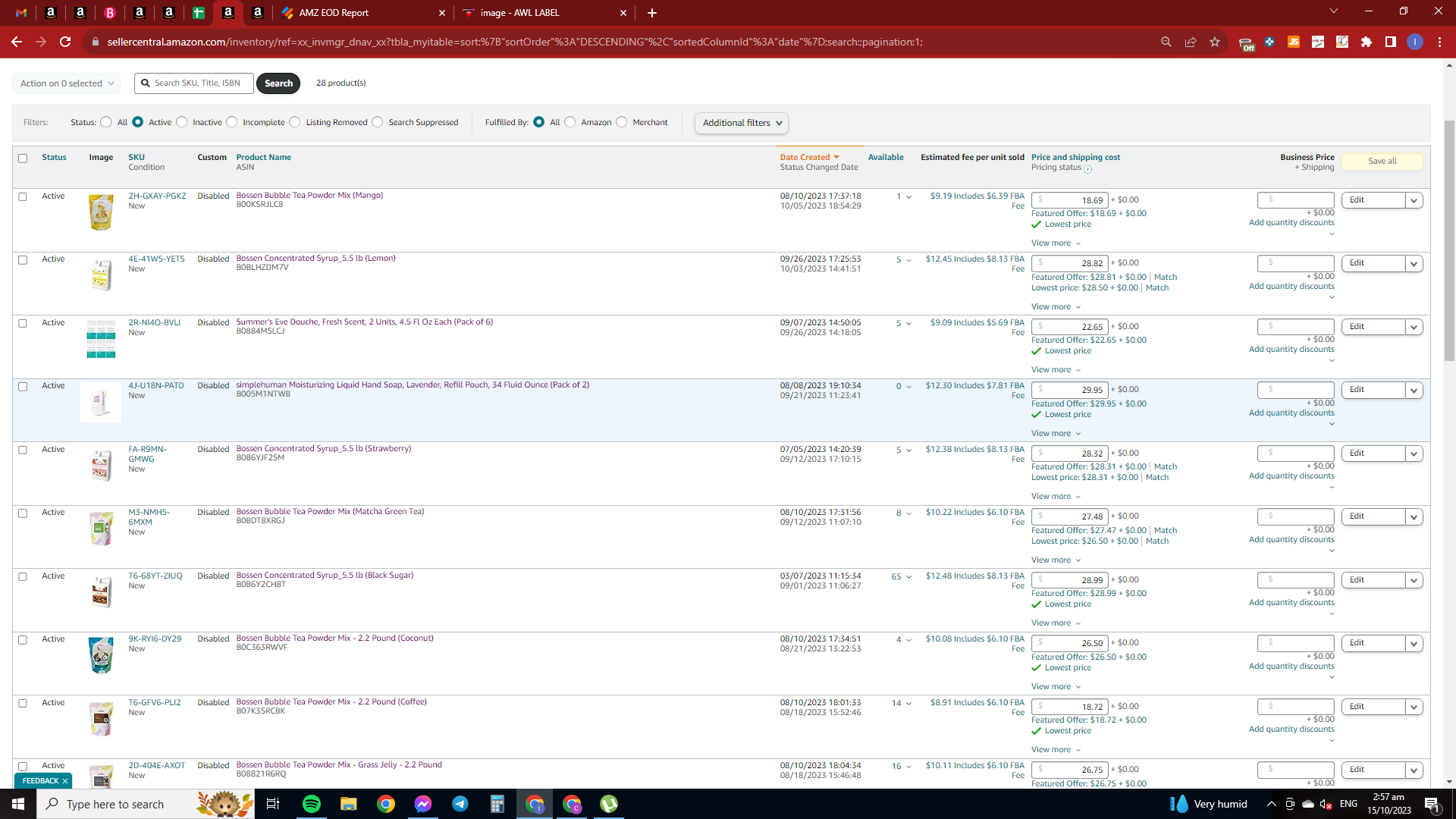The image size is (1456, 819).
Task: Reload the Seller Central page
Action: point(65,42)
